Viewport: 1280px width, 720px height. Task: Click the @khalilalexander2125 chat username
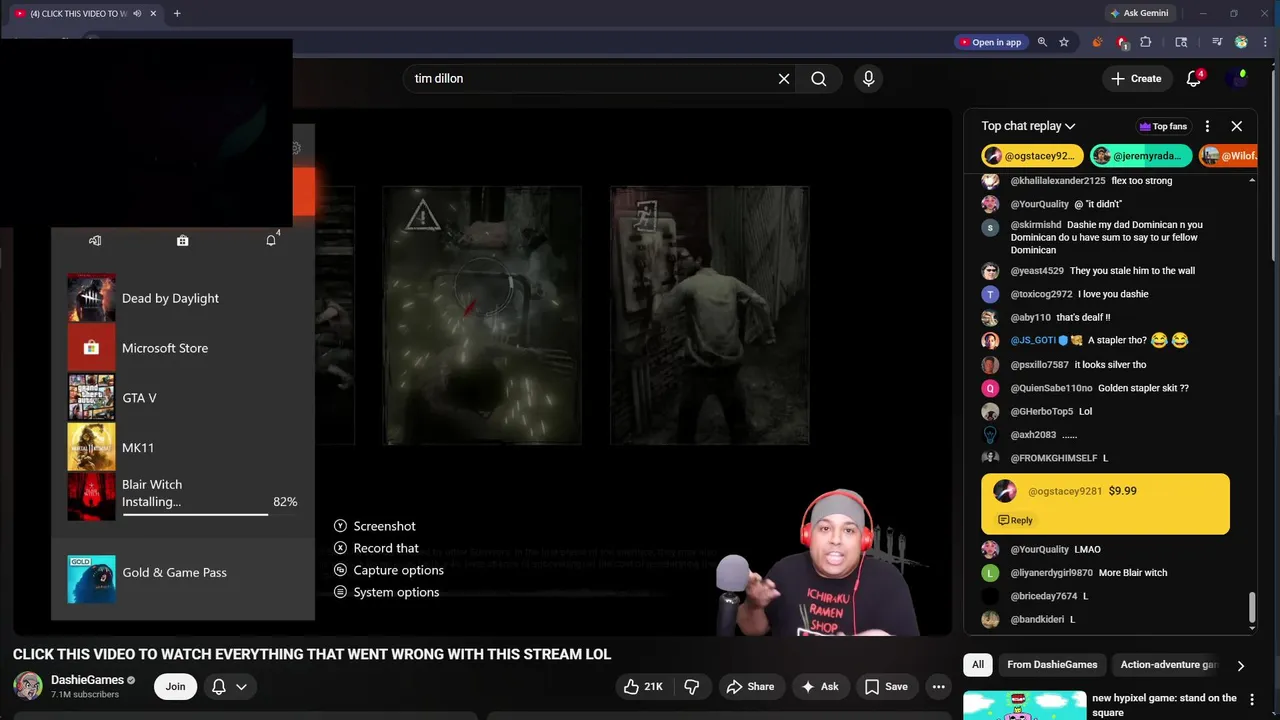click(1058, 181)
